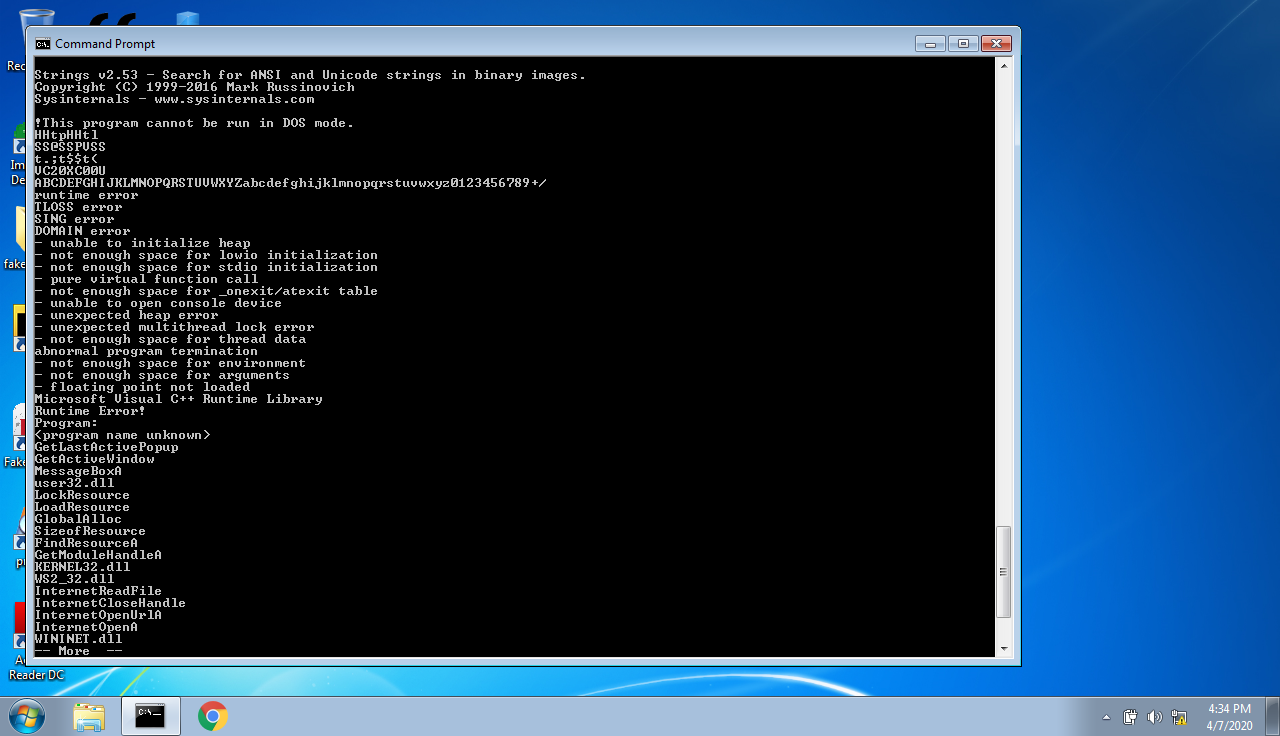Minimize the Command Prompt window

(930, 44)
